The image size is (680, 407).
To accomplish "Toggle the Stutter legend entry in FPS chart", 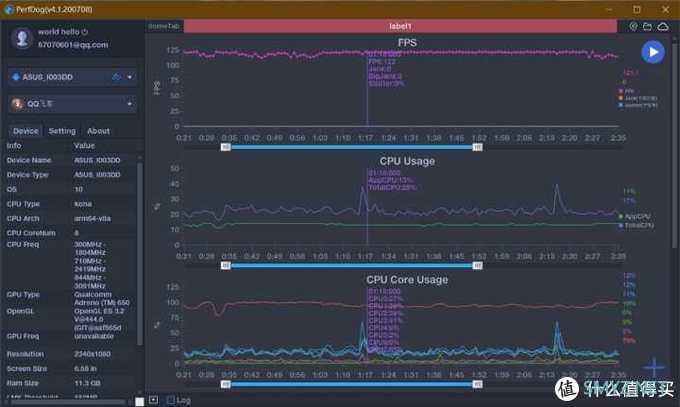I will coord(638,105).
